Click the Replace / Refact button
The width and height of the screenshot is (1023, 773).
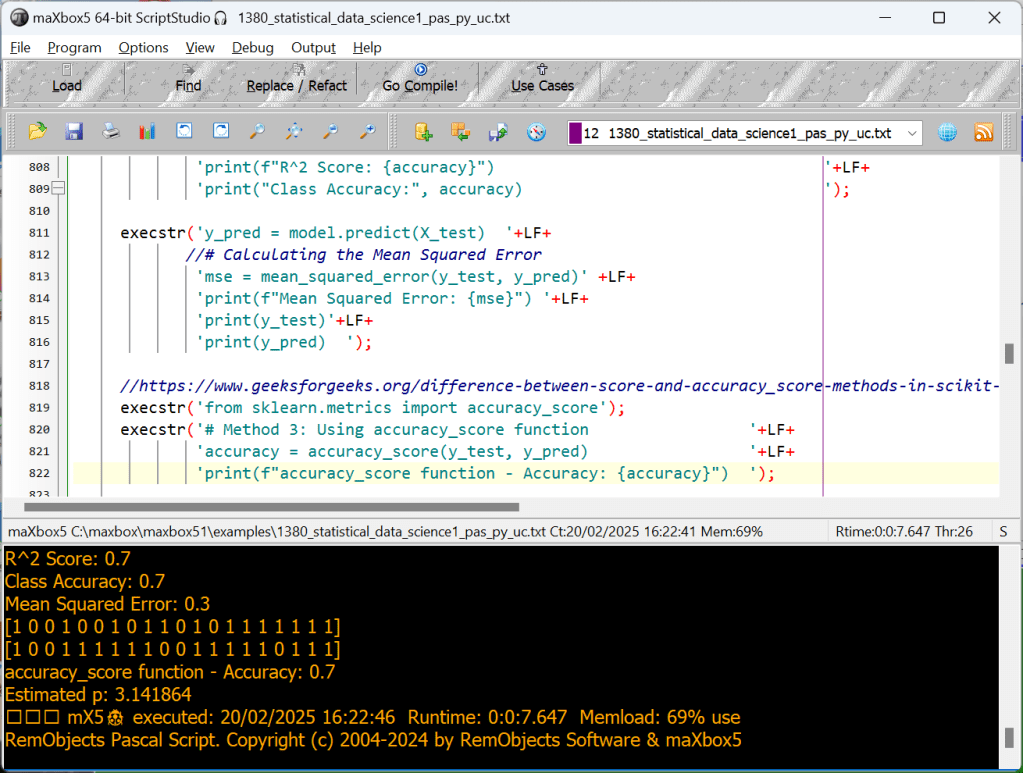coord(297,78)
